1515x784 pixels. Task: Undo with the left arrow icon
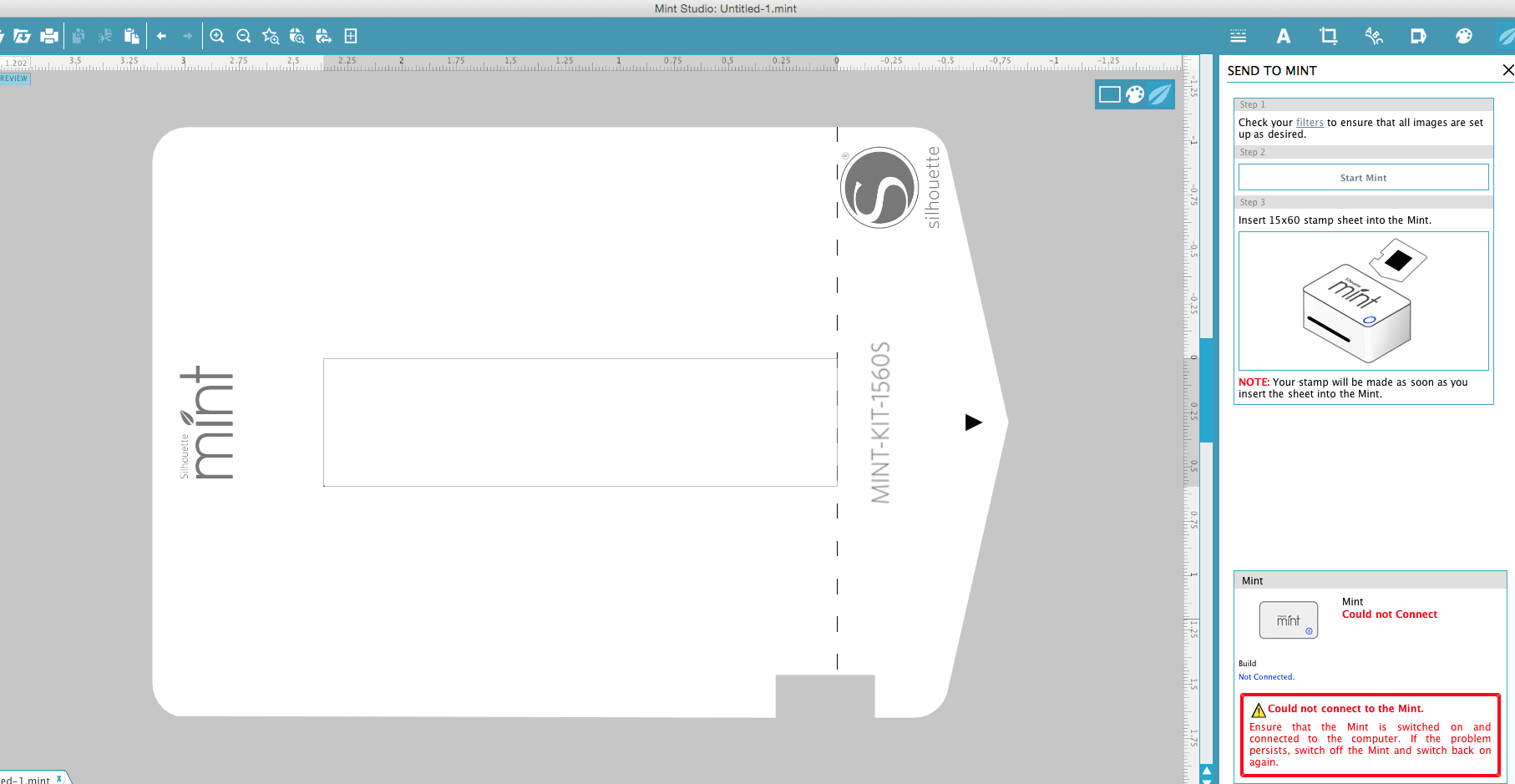point(161,36)
